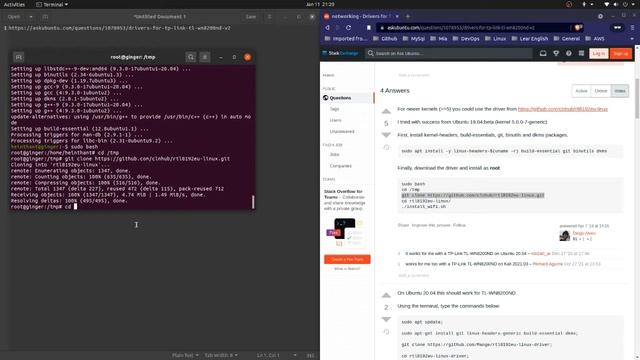Upvote the answer with score 2

[x=386, y=295]
